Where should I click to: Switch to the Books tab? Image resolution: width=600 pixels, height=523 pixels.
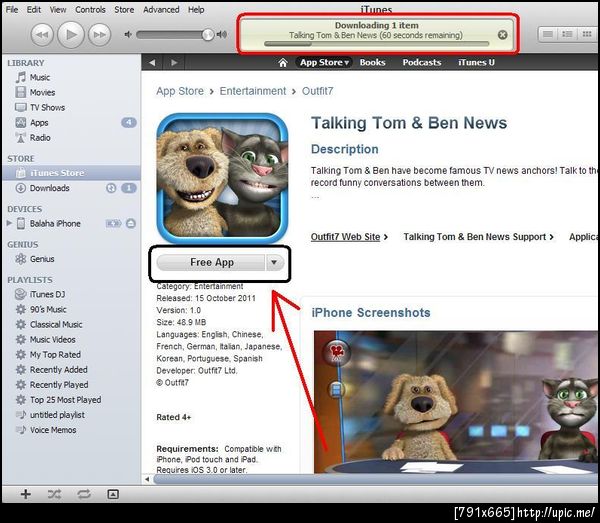(372, 62)
